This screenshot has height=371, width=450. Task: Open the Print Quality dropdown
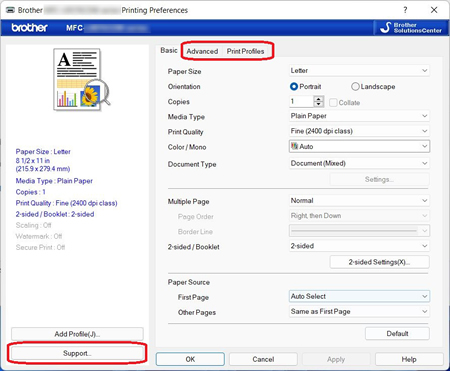coord(359,131)
